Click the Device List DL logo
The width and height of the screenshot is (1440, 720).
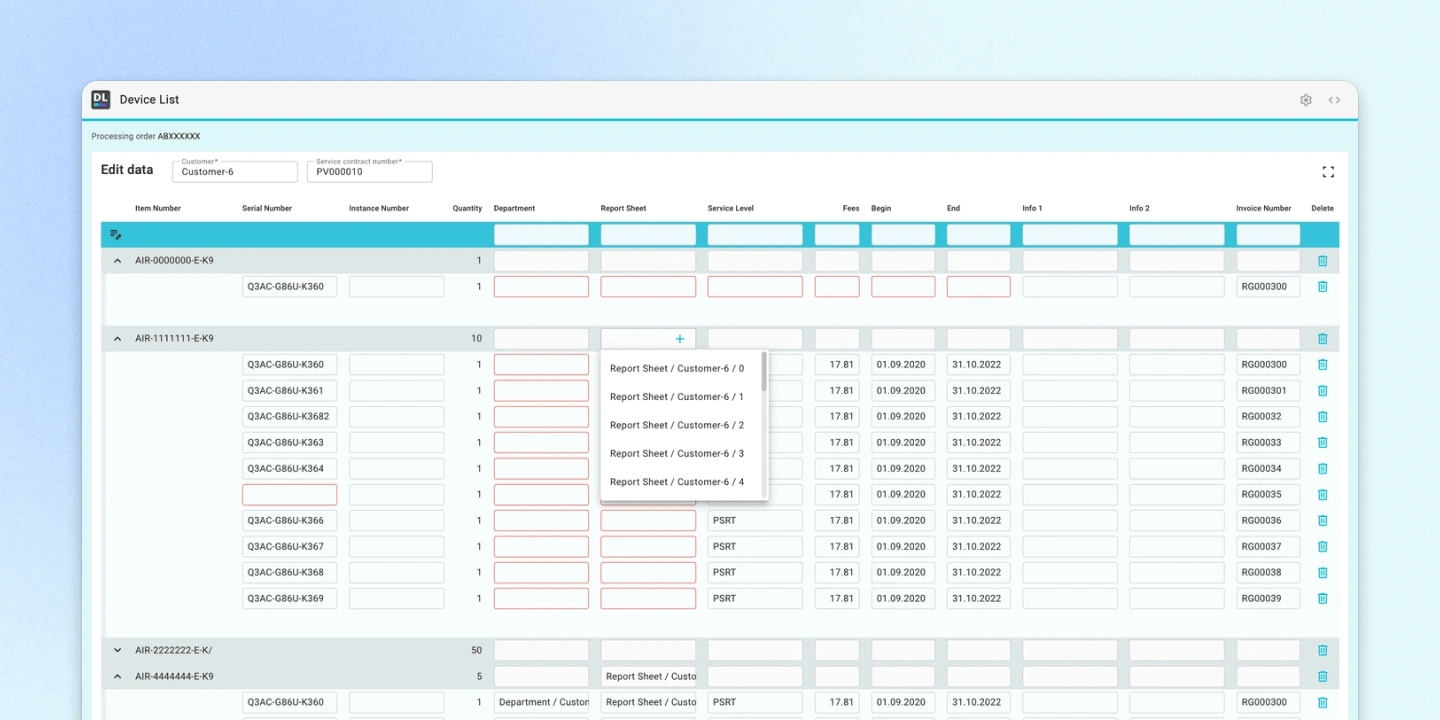(101, 99)
